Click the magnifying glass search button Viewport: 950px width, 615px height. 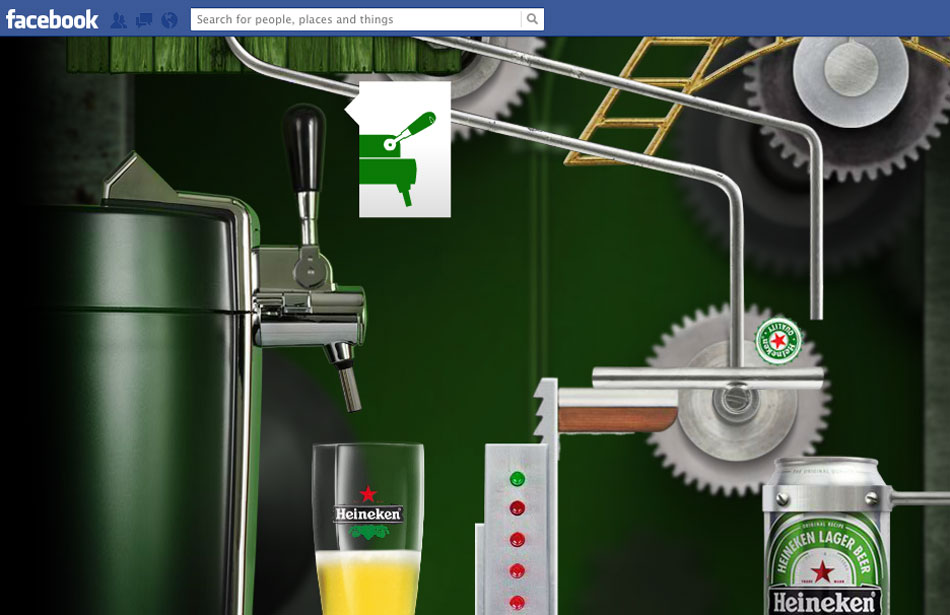(x=532, y=19)
